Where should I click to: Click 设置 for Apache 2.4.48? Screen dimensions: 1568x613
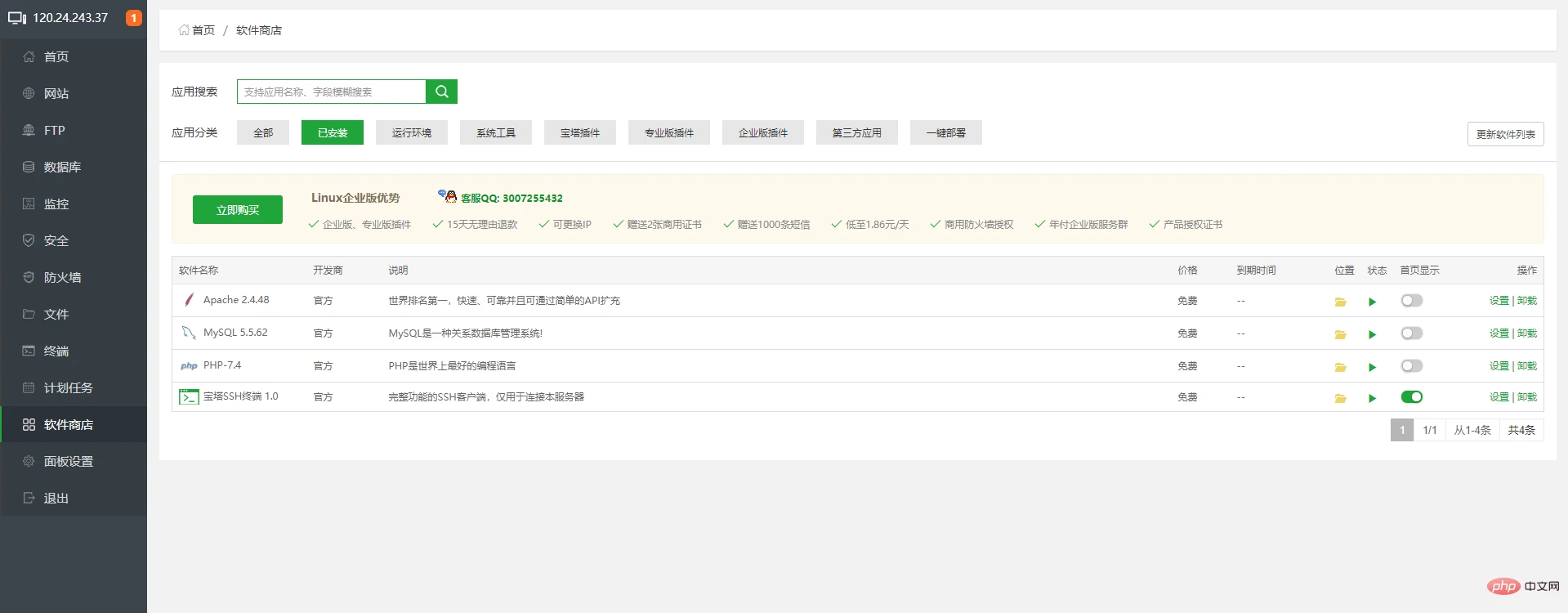click(1499, 301)
